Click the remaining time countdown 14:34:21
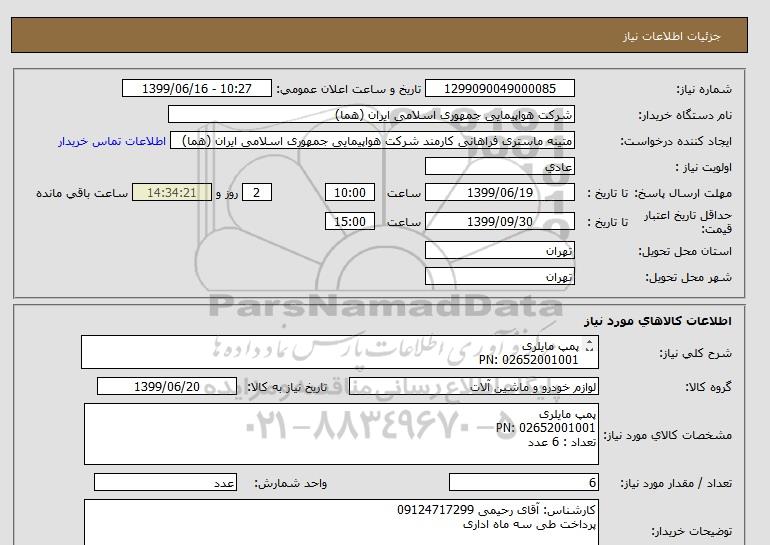This screenshot has height=545, width=770. (x=172, y=192)
